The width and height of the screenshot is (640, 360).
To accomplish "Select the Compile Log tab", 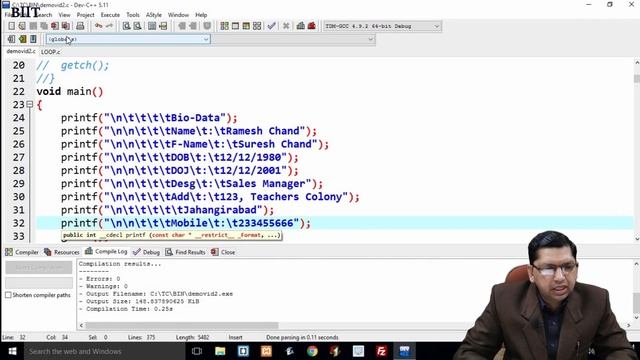I will pyautogui.click(x=106, y=251).
